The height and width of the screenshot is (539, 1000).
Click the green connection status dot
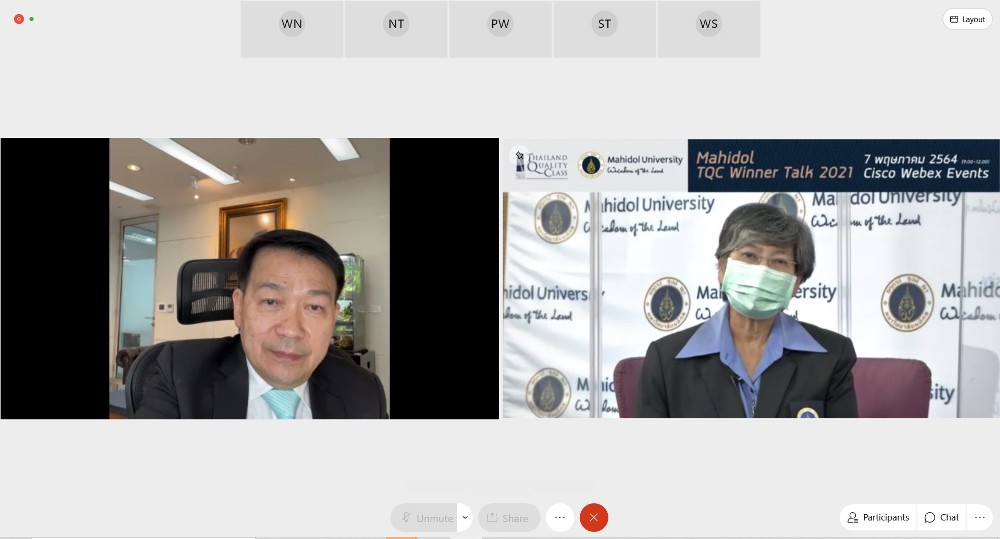coord(32,19)
